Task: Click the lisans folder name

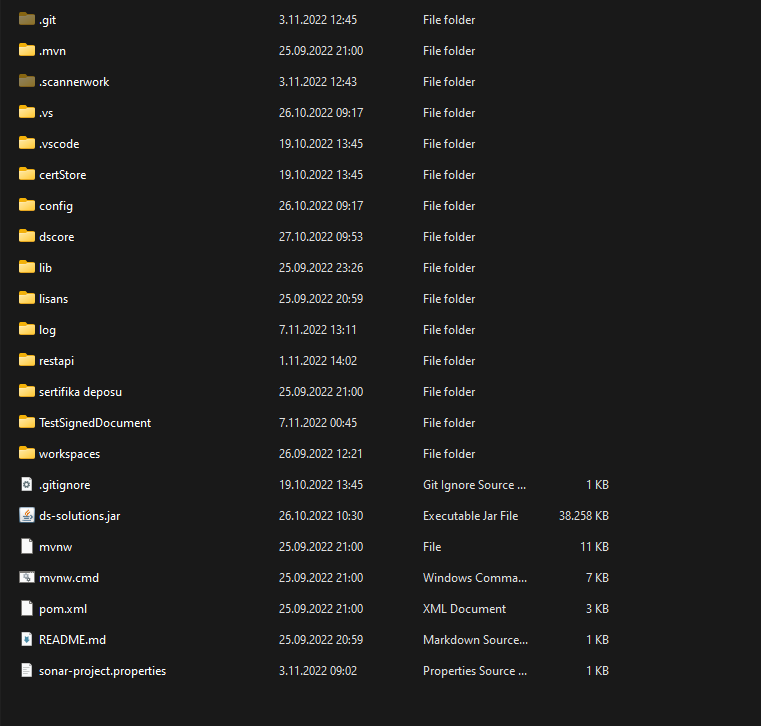Action: point(53,299)
